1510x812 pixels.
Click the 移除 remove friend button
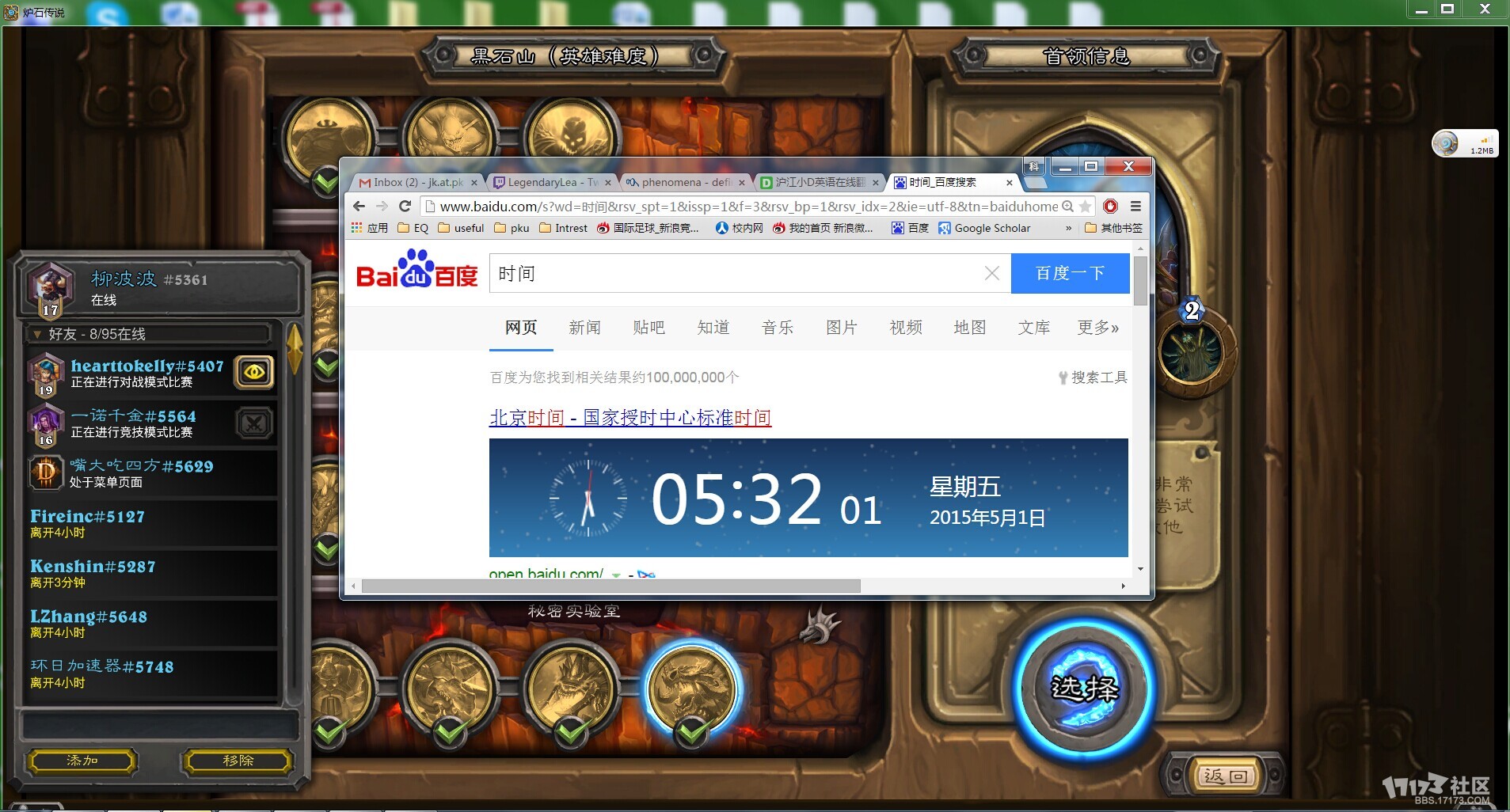tap(238, 761)
